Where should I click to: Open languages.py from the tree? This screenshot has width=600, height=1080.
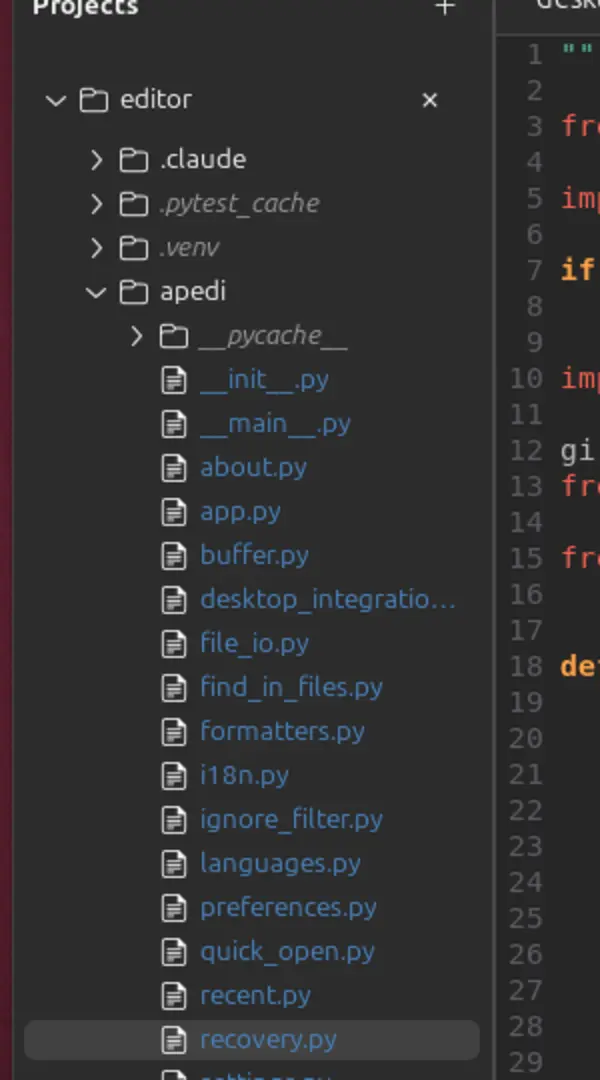[280, 865]
